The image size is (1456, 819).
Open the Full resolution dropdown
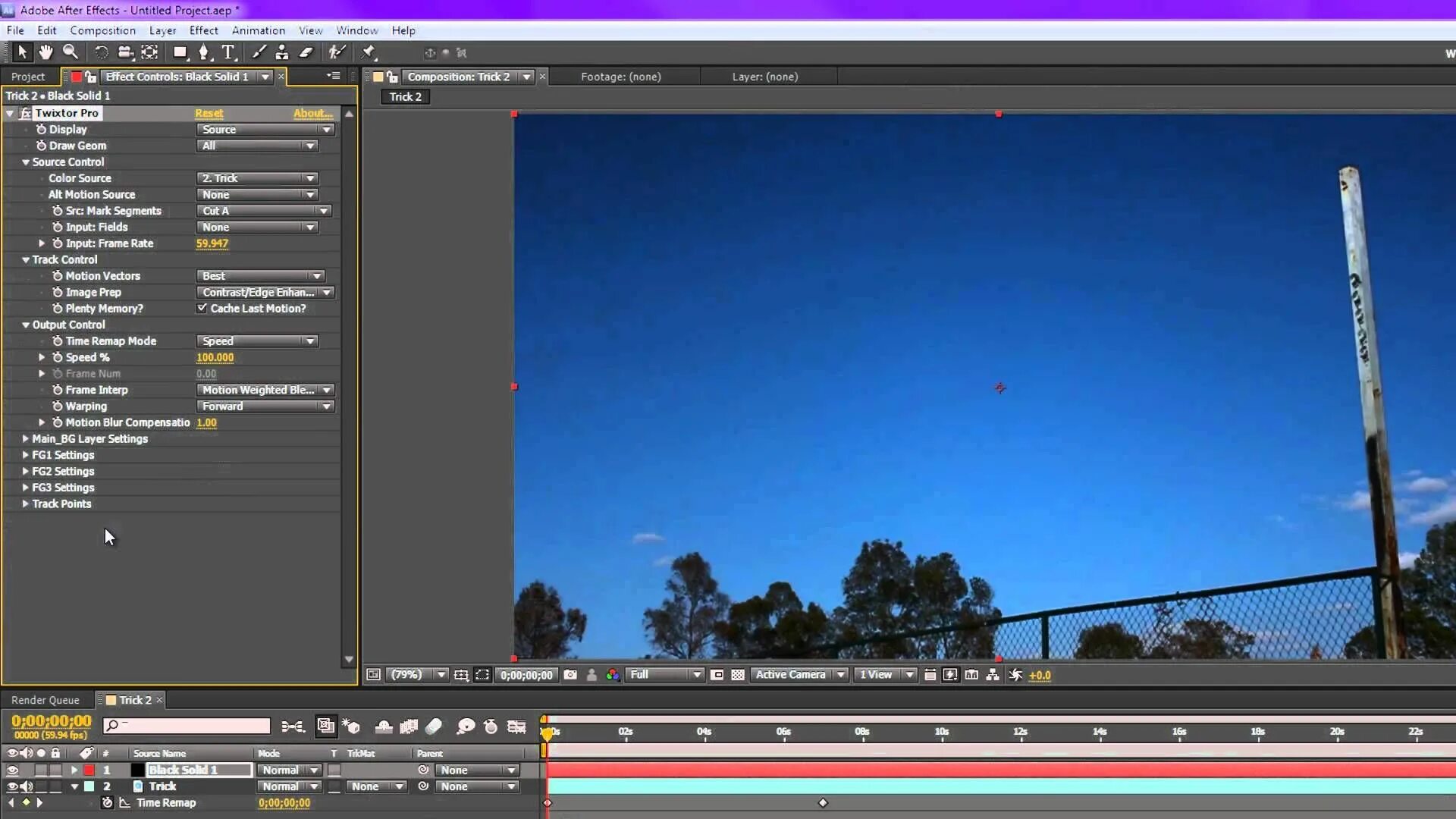click(665, 675)
